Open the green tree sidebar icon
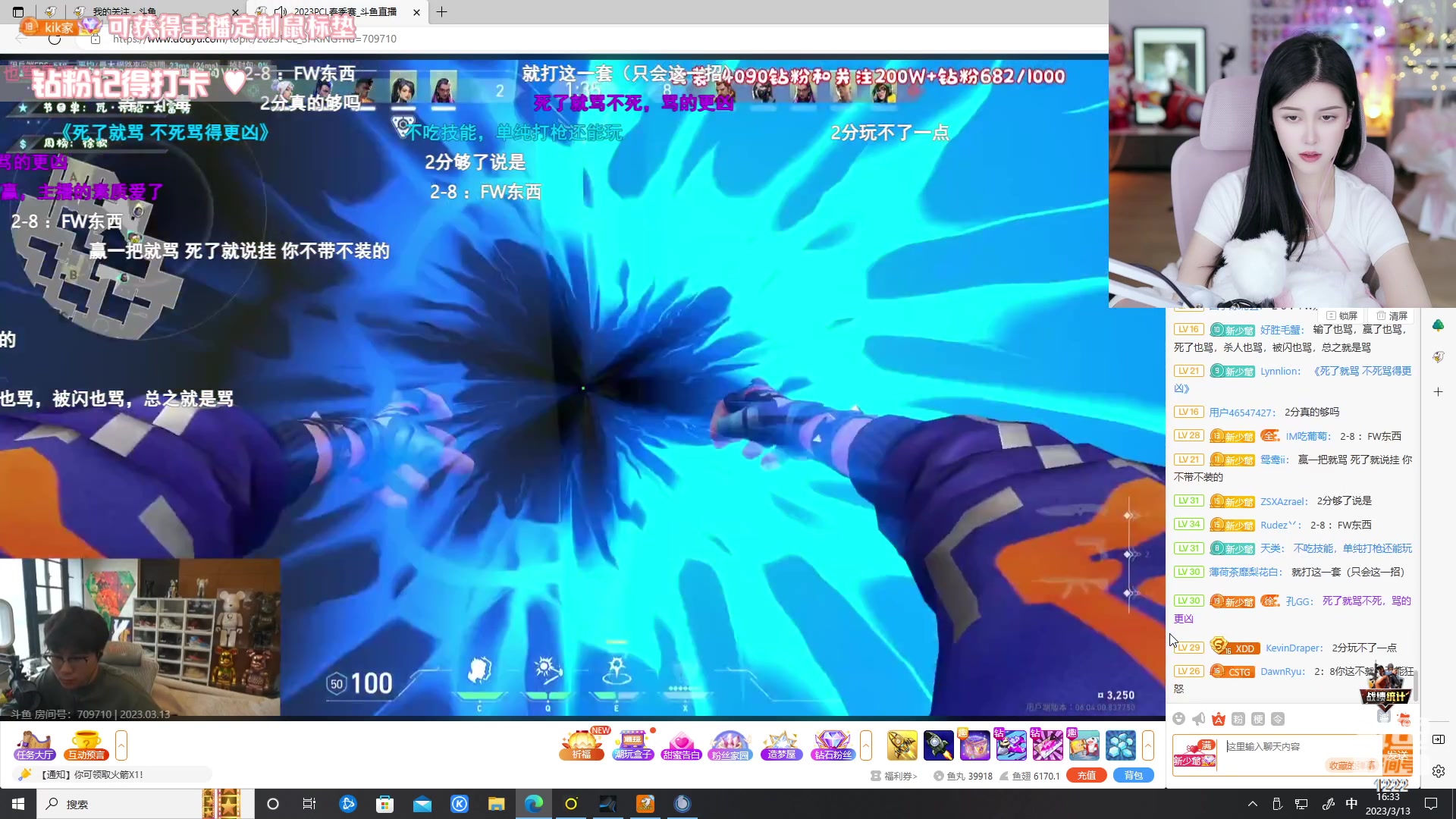The height and width of the screenshot is (819, 1456). tap(1438, 325)
